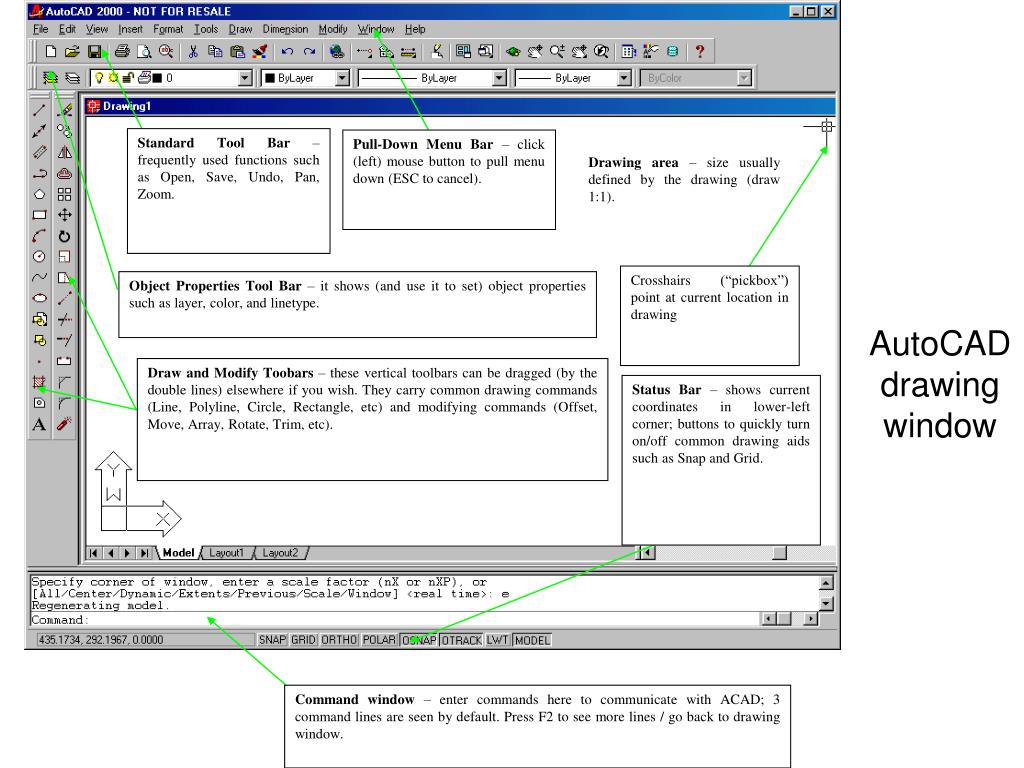The width and height of the screenshot is (1024, 768).
Task: Open the Format menu
Action: coord(168,29)
